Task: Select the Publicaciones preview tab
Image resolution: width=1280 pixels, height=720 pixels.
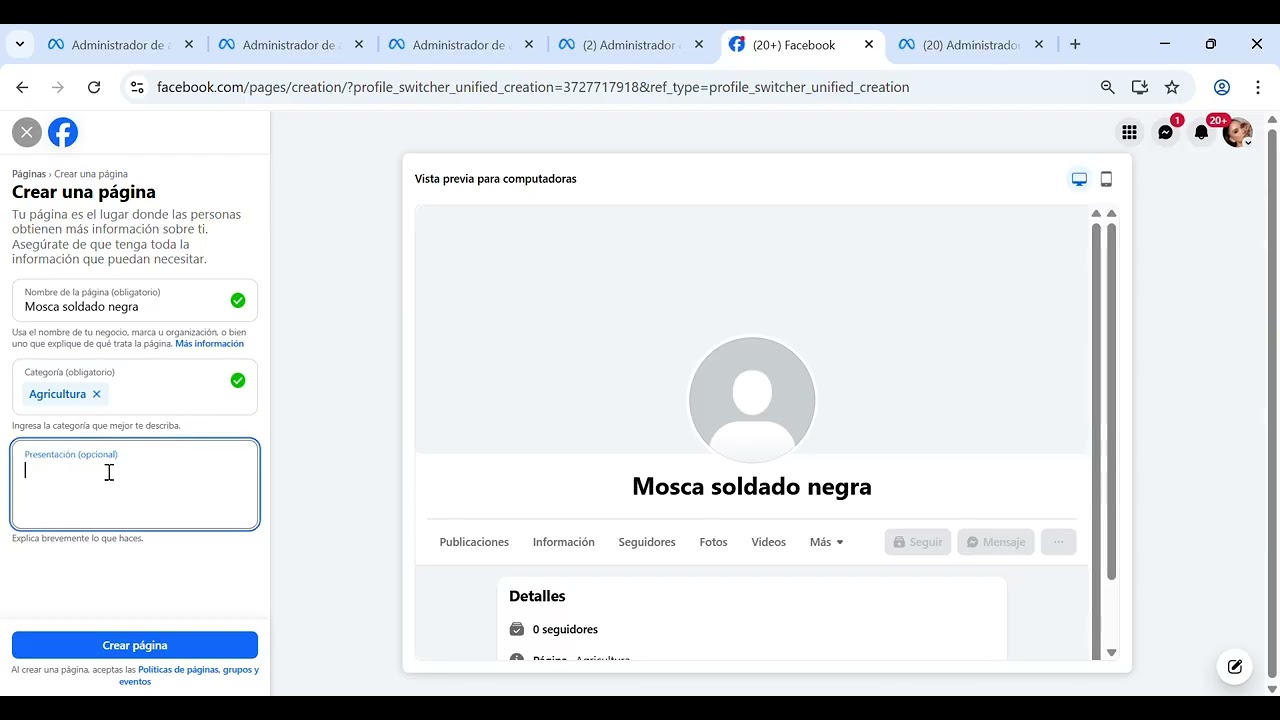Action: pyautogui.click(x=474, y=542)
